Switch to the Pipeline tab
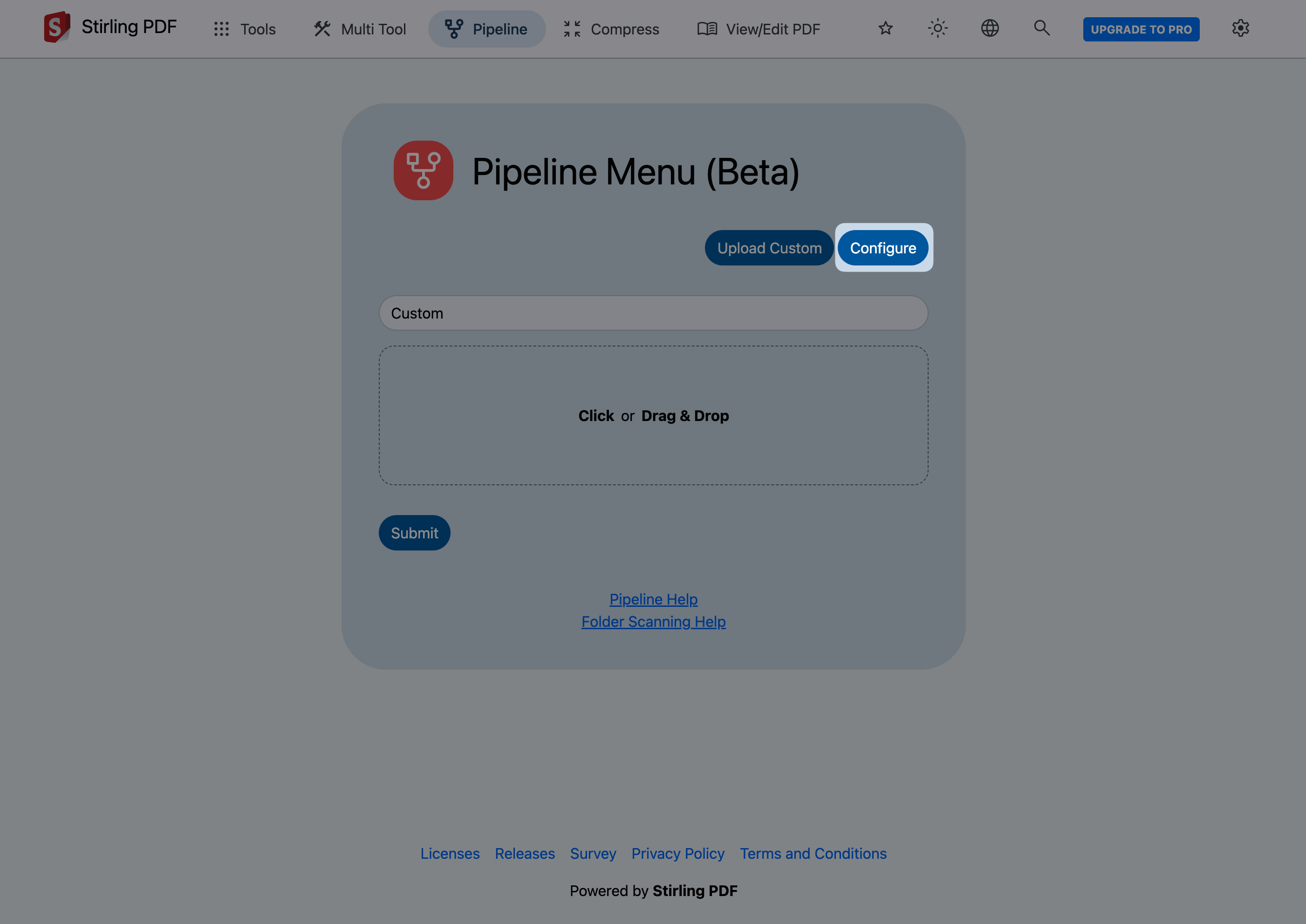 [x=486, y=28]
